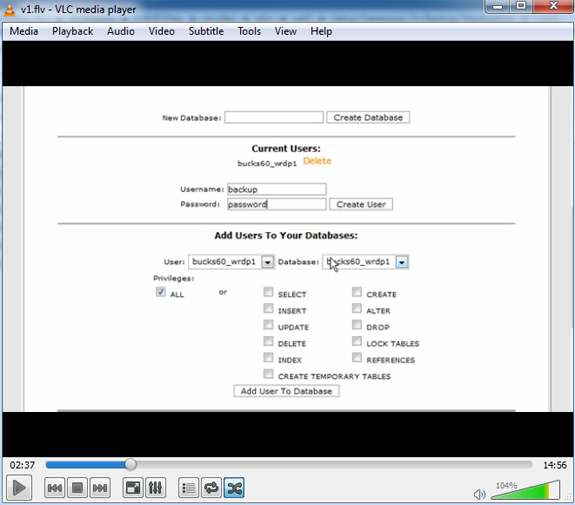
Task: Check the INDEX privilege checkbox
Action: (x=268, y=357)
